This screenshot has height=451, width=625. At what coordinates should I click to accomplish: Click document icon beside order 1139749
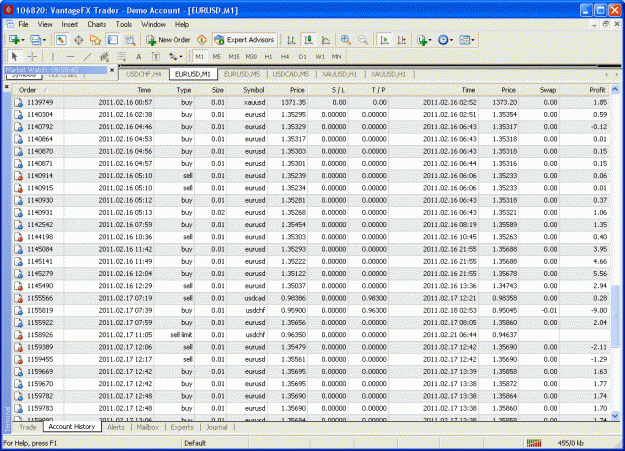[x=18, y=102]
